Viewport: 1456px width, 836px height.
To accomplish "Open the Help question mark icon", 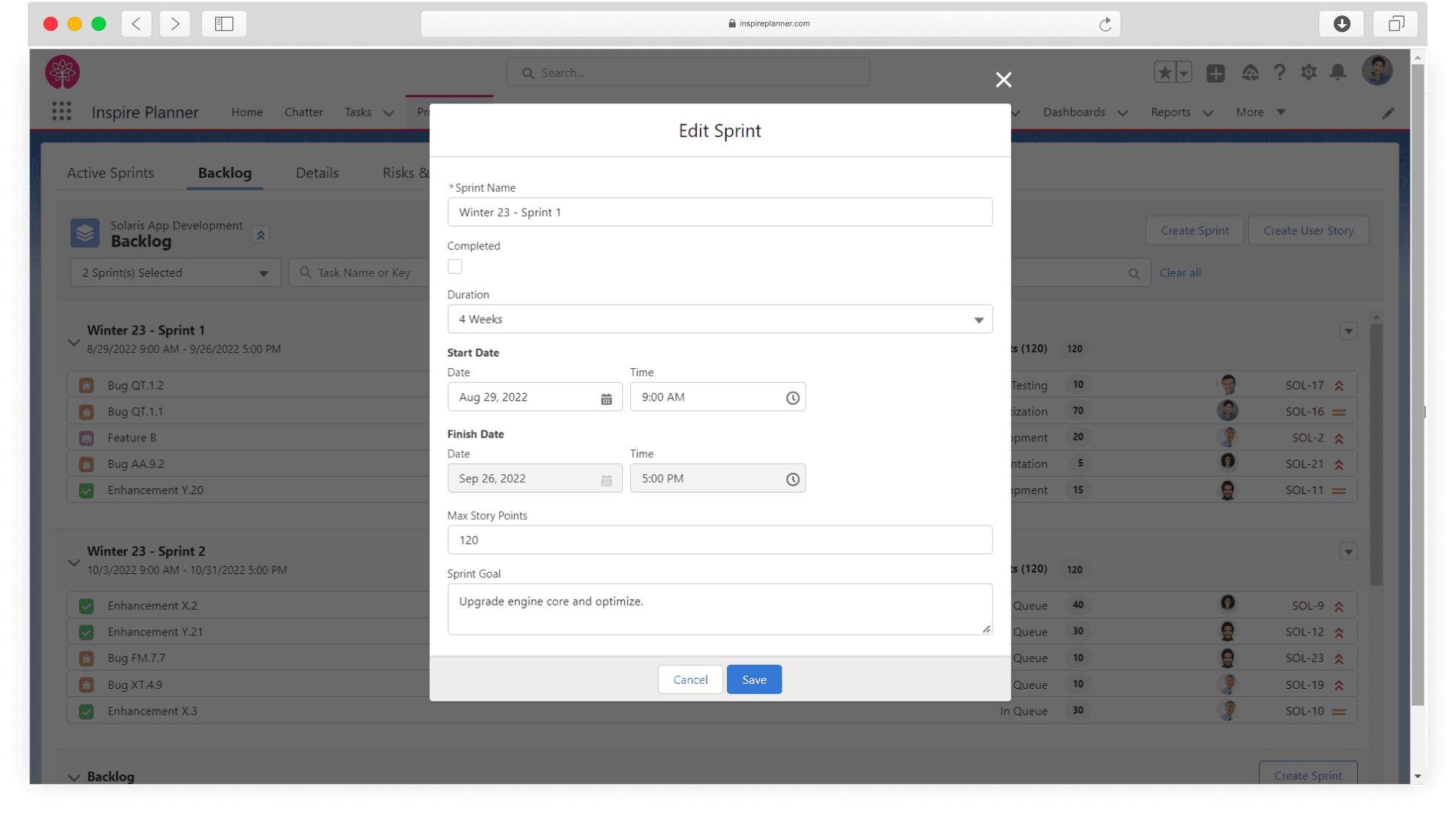I will (1279, 72).
